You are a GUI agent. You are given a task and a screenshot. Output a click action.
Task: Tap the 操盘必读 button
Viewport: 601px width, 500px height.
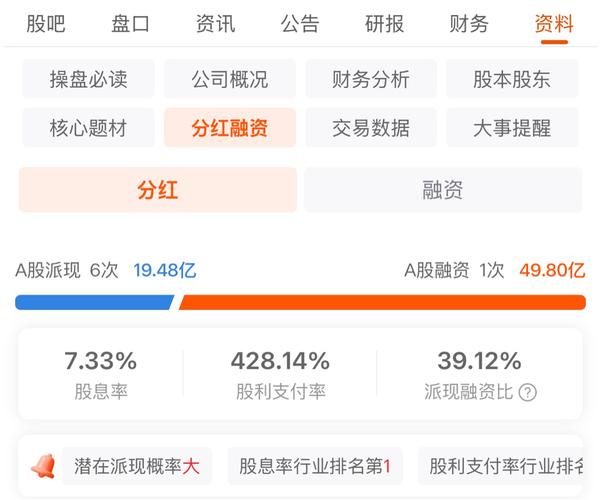(88, 79)
